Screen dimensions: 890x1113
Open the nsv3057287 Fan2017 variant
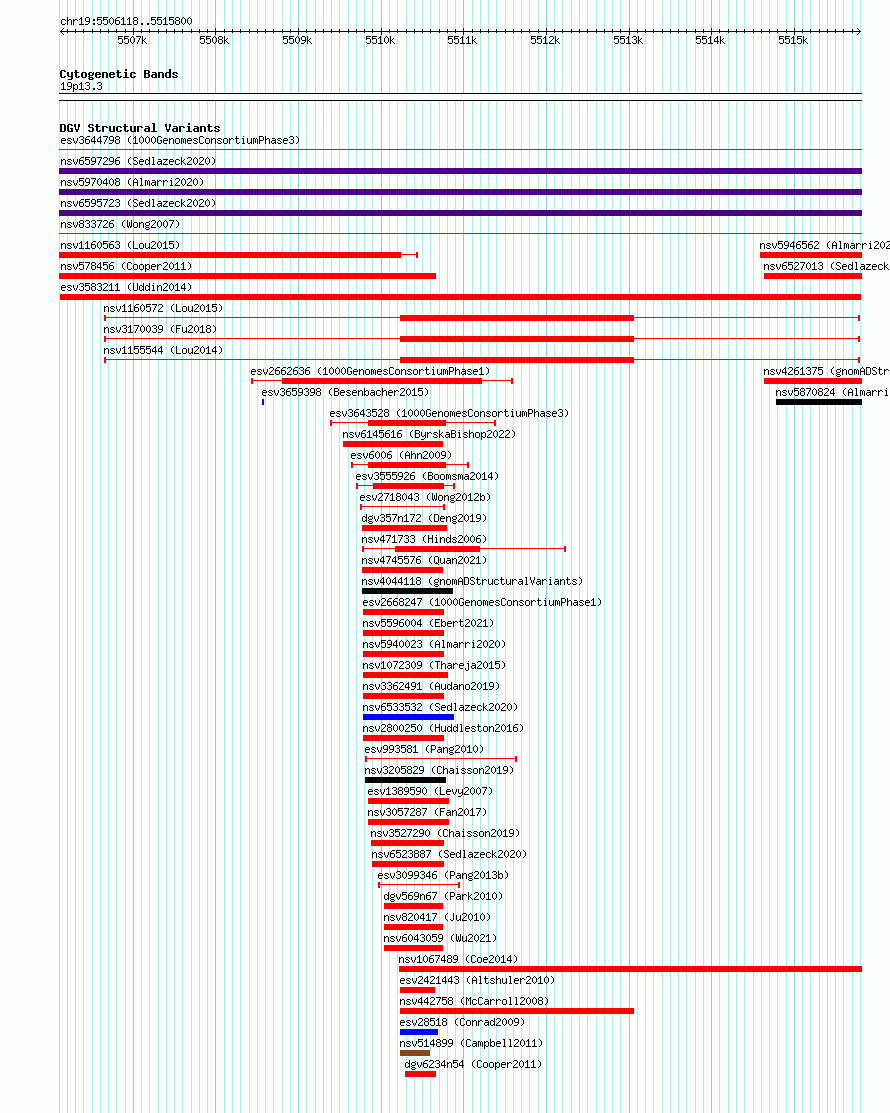427,812
